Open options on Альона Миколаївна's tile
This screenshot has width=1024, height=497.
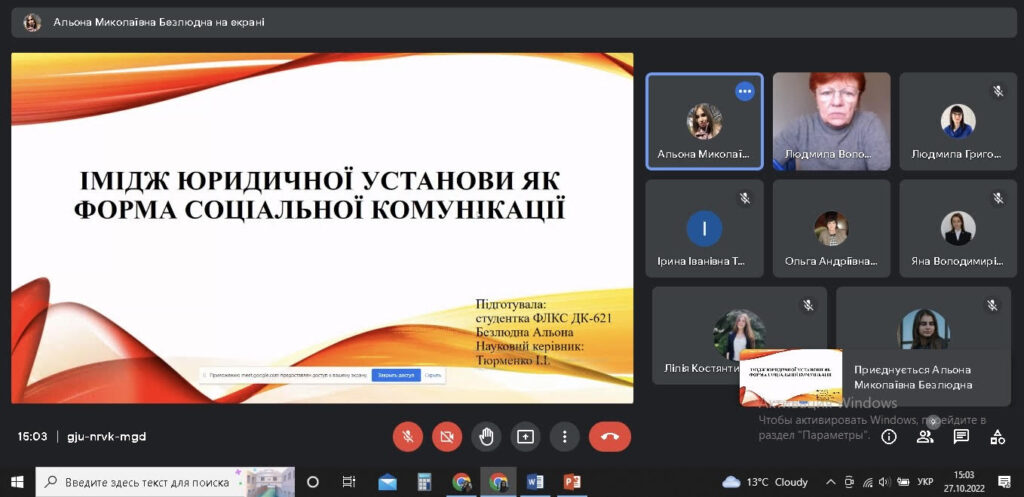[x=744, y=91]
